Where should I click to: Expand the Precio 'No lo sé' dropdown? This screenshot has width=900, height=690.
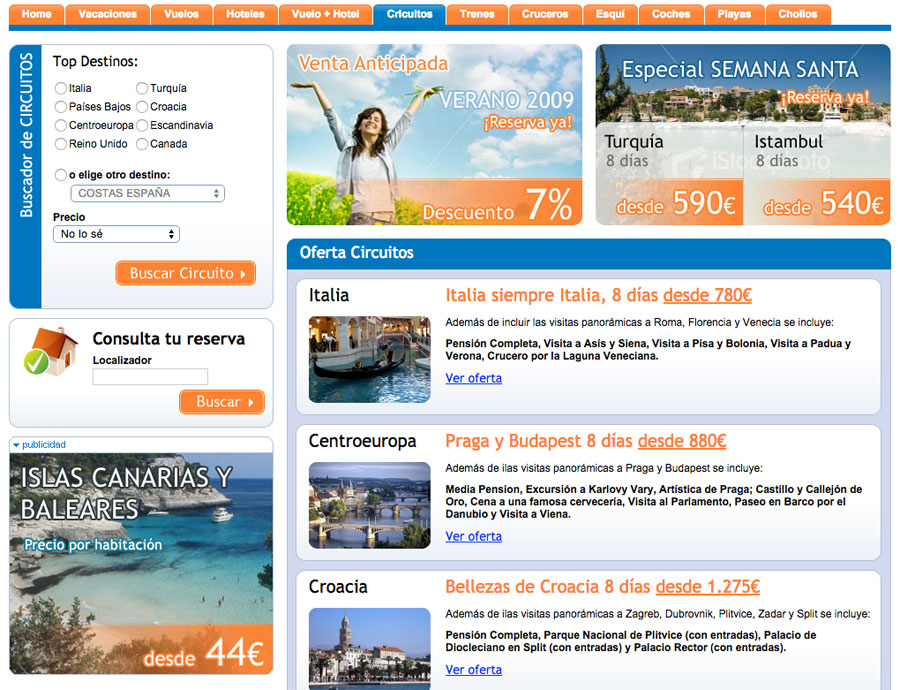point(116,234)
